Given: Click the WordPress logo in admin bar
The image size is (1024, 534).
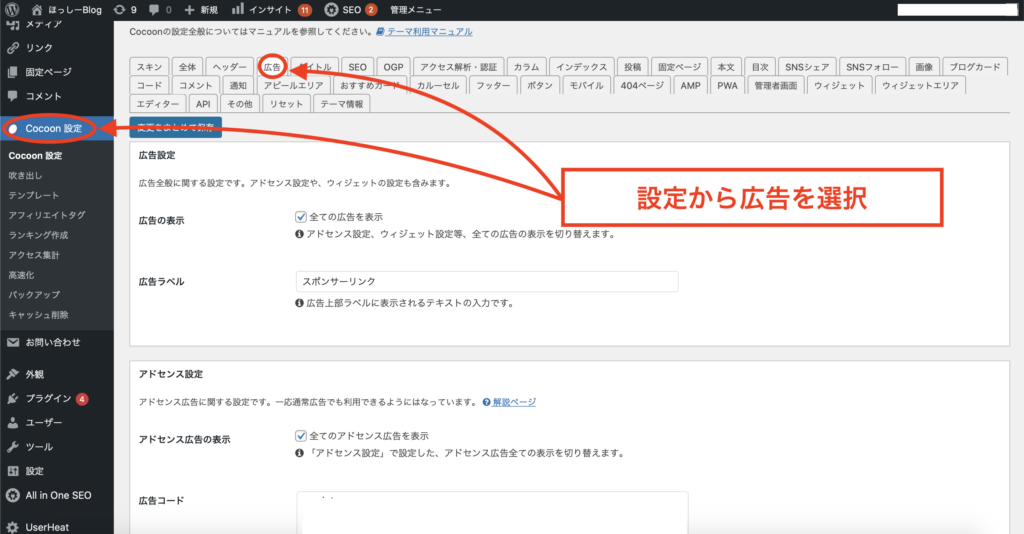Looking at the screenshot, I should [x=12, y=10].
